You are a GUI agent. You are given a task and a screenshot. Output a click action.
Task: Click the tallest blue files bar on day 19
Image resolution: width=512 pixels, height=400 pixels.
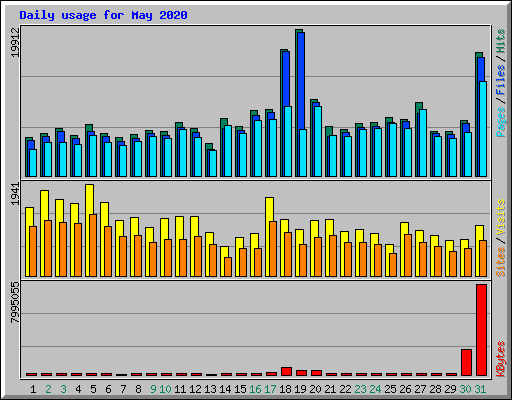click(x=300, y=80)
